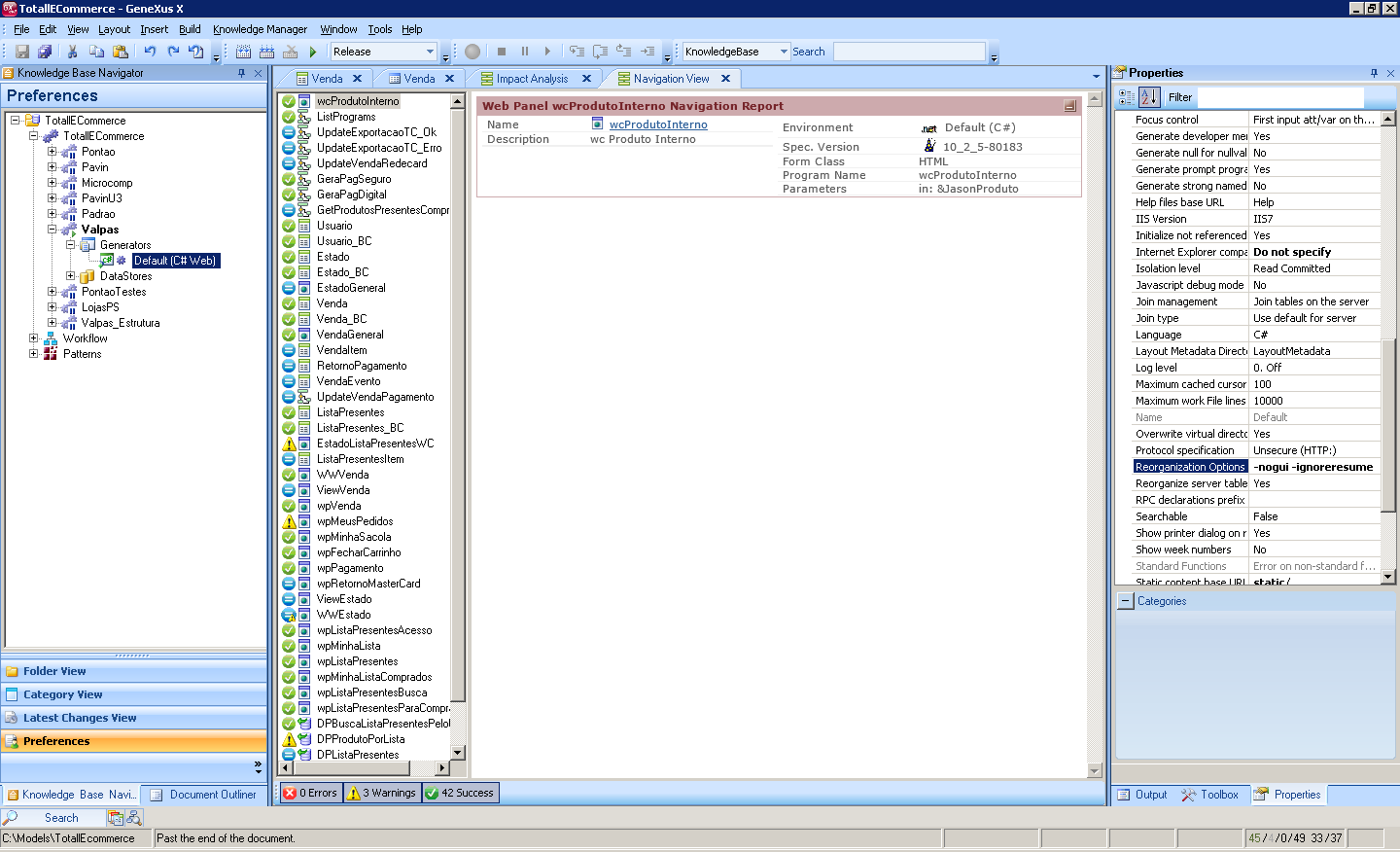Click the Build All toolbar icon
This screenshot has width=1400, height=852.
243,52
